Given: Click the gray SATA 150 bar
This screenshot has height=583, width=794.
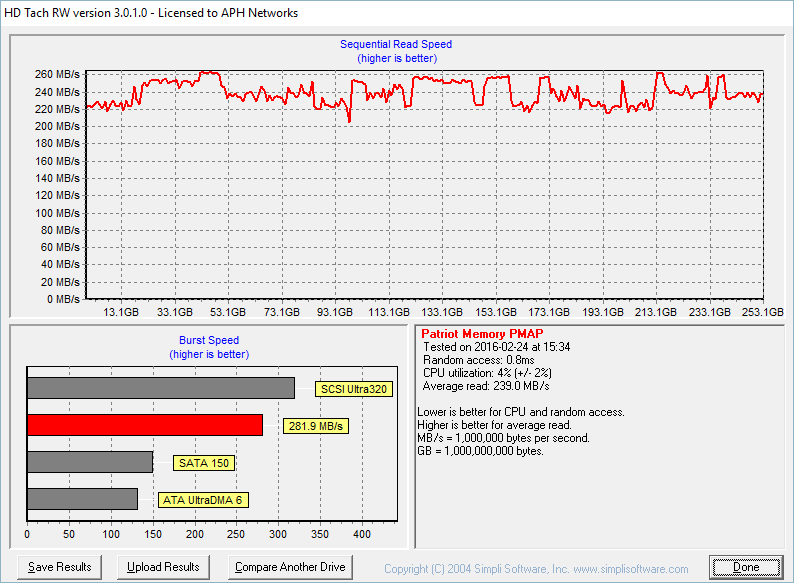Looking at the screenshot, I should pos(89,462).
